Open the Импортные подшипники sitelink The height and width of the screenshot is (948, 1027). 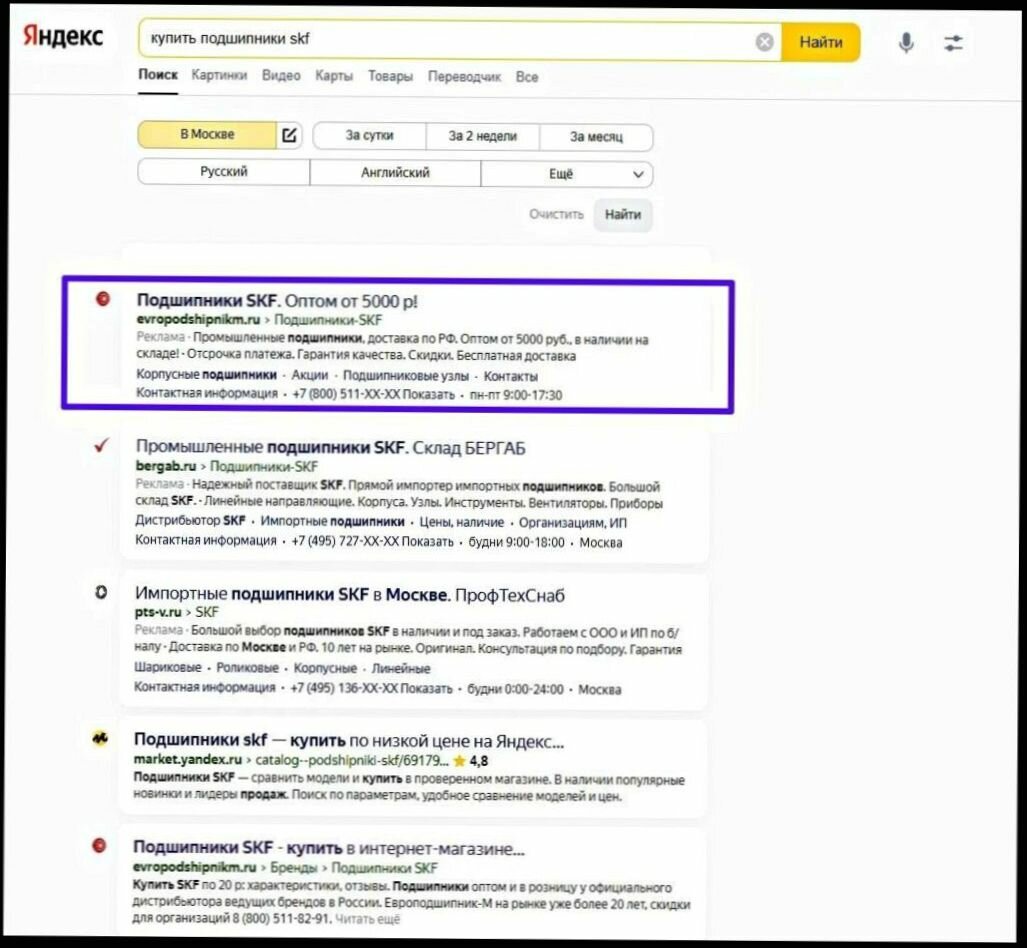(x=333, y=521)
